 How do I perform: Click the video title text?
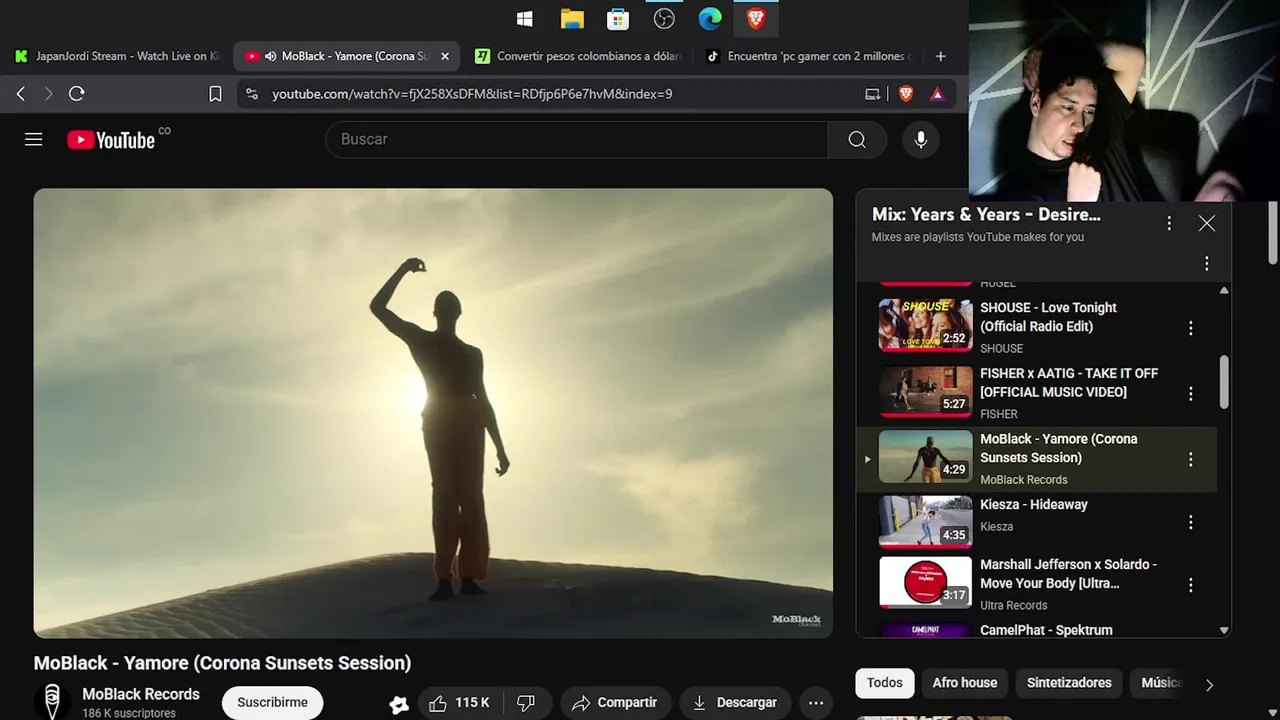point(222,663)
